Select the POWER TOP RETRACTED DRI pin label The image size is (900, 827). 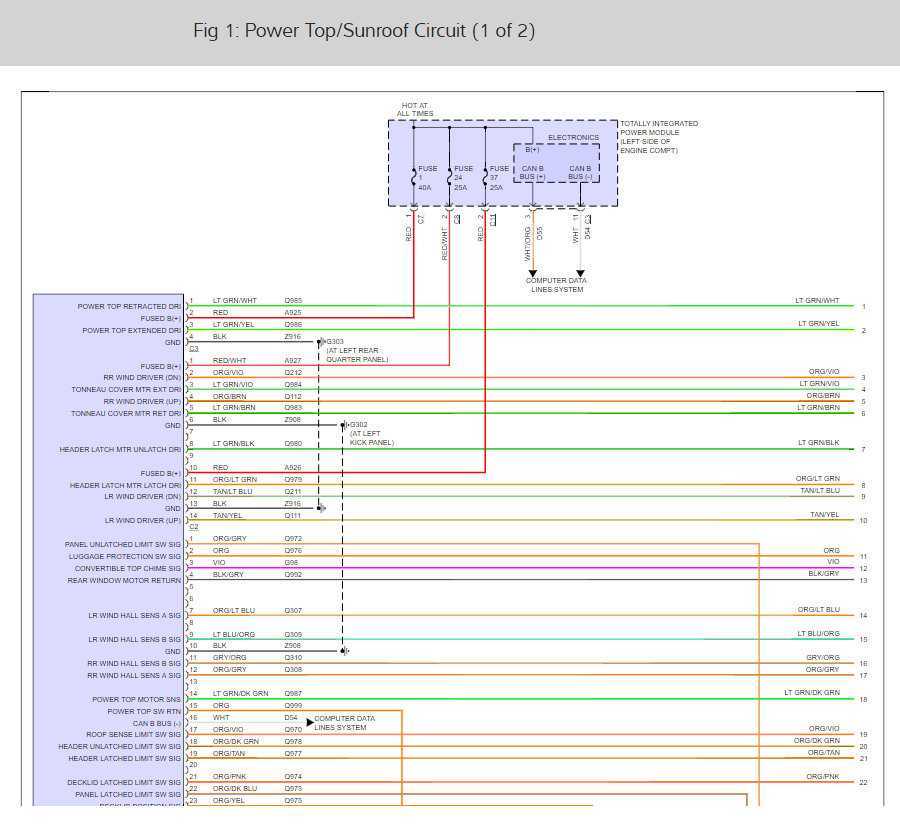point(129,306)
